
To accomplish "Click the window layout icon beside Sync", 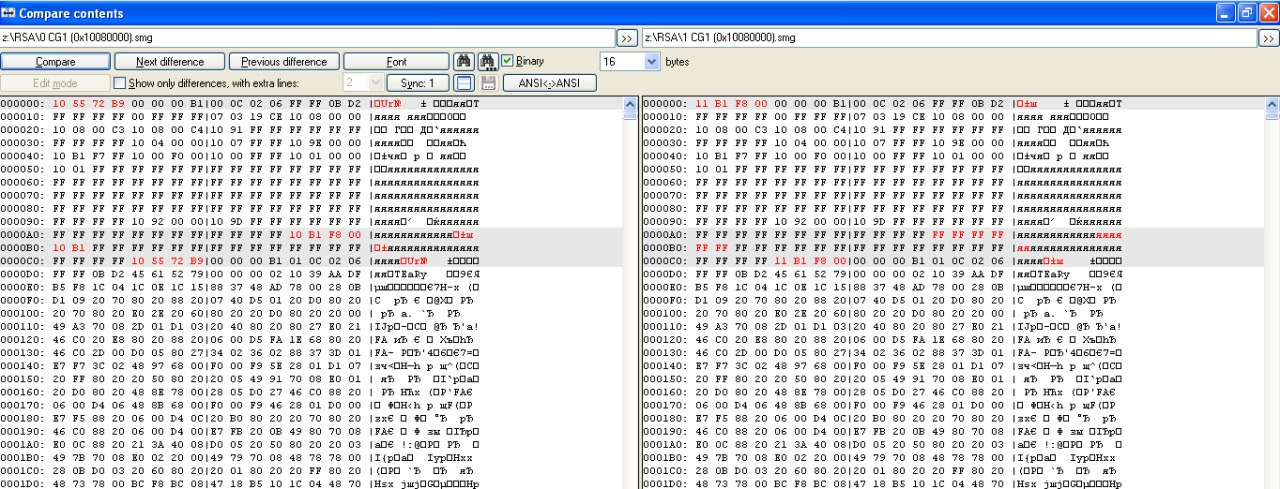I will [x=464, y=83].
